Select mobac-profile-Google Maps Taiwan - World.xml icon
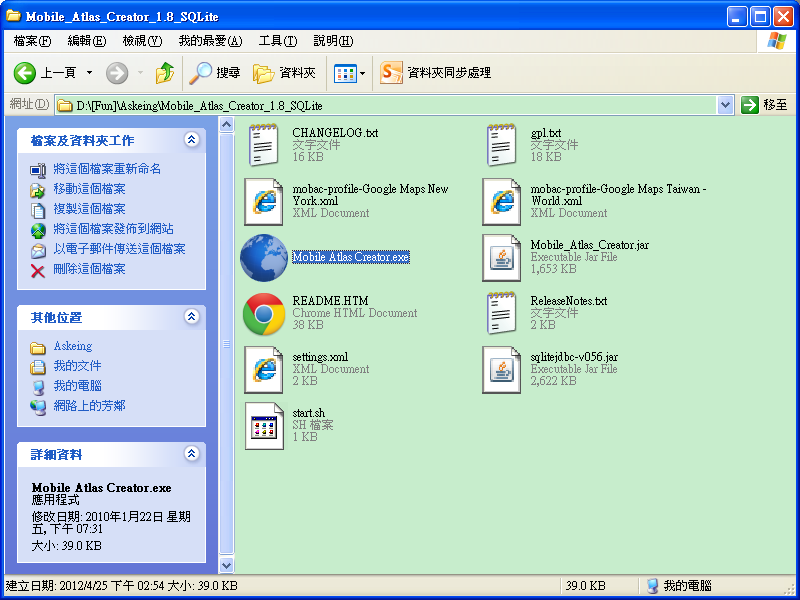This screenshot has width=800, height=600. coord(501,202)
